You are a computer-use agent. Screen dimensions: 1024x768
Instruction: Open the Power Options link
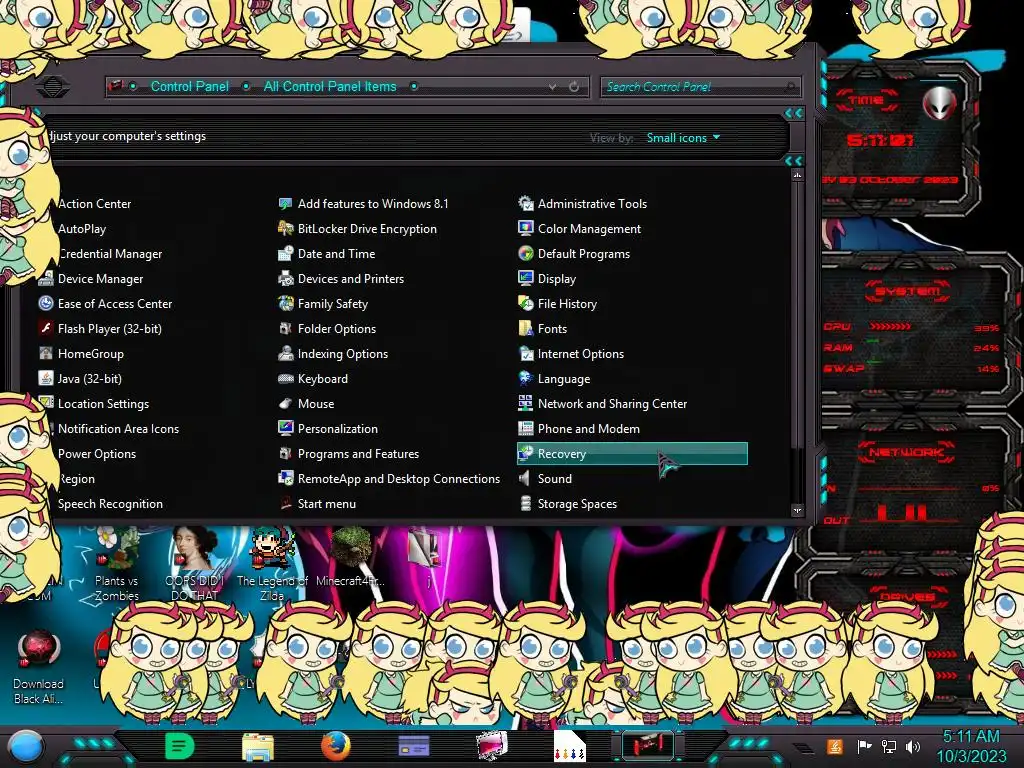coord(97,454)
